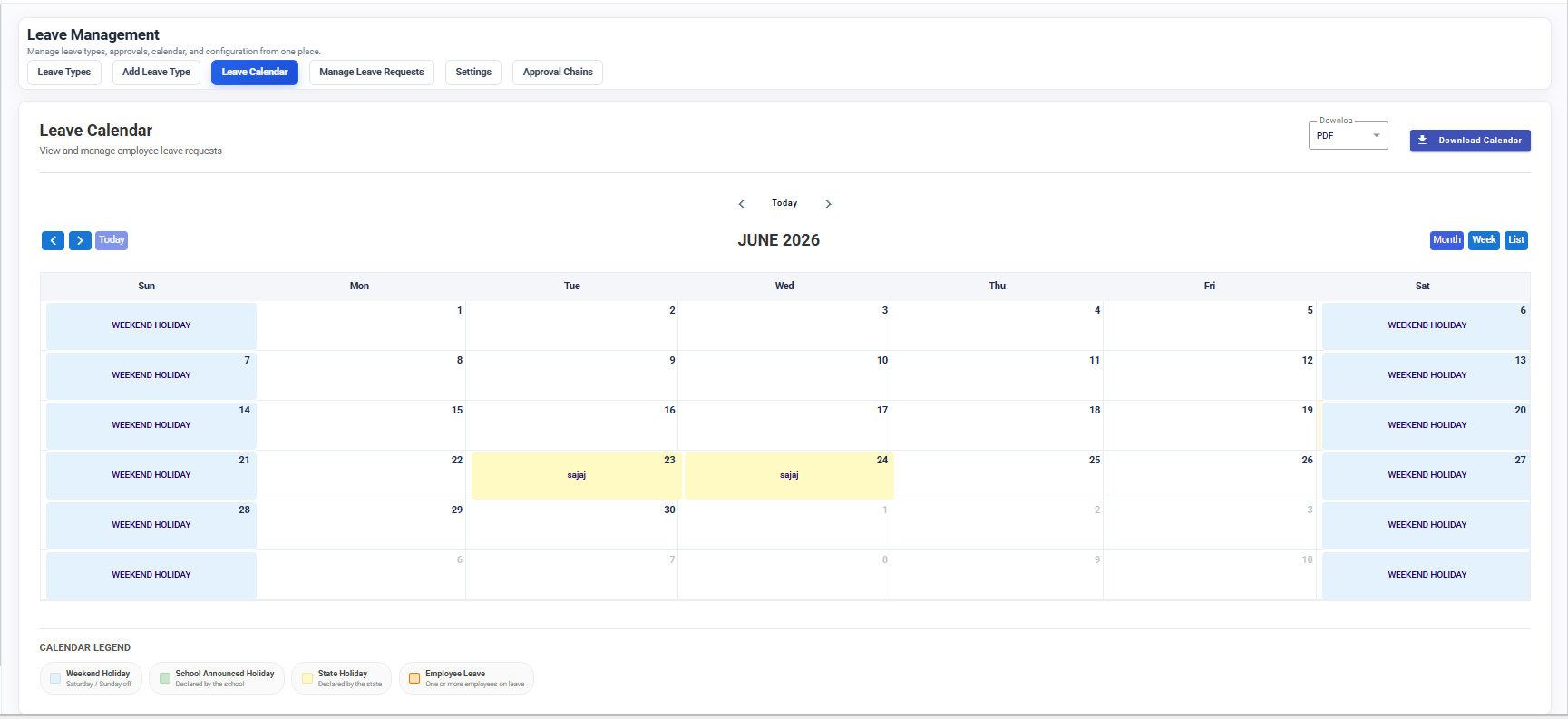This screenshot has height=719, width=1568.
Task: Click the Sun column header
Action: coord(146,287)
